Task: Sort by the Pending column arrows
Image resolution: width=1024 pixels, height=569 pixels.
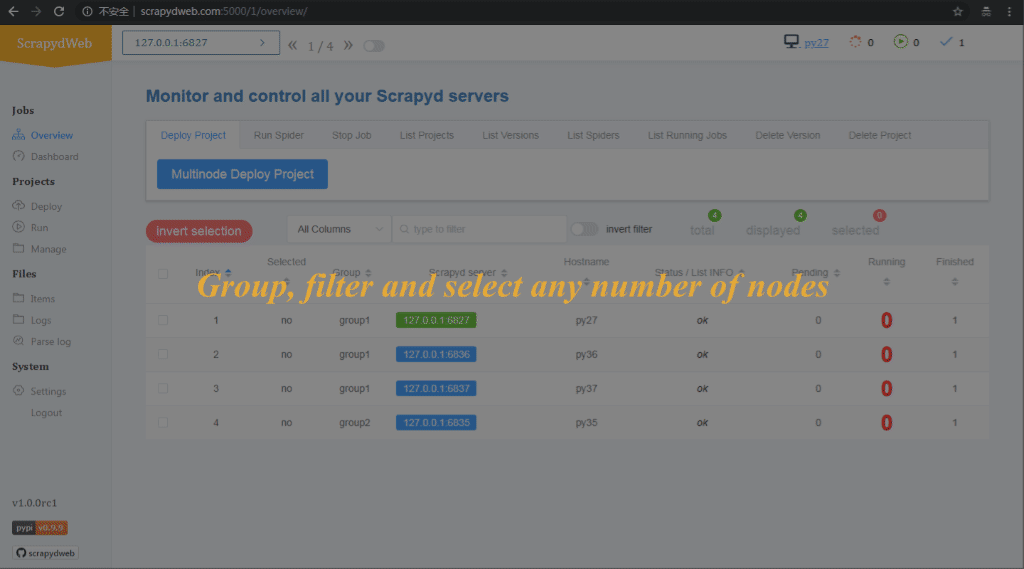Action: (x=837, y=272)
